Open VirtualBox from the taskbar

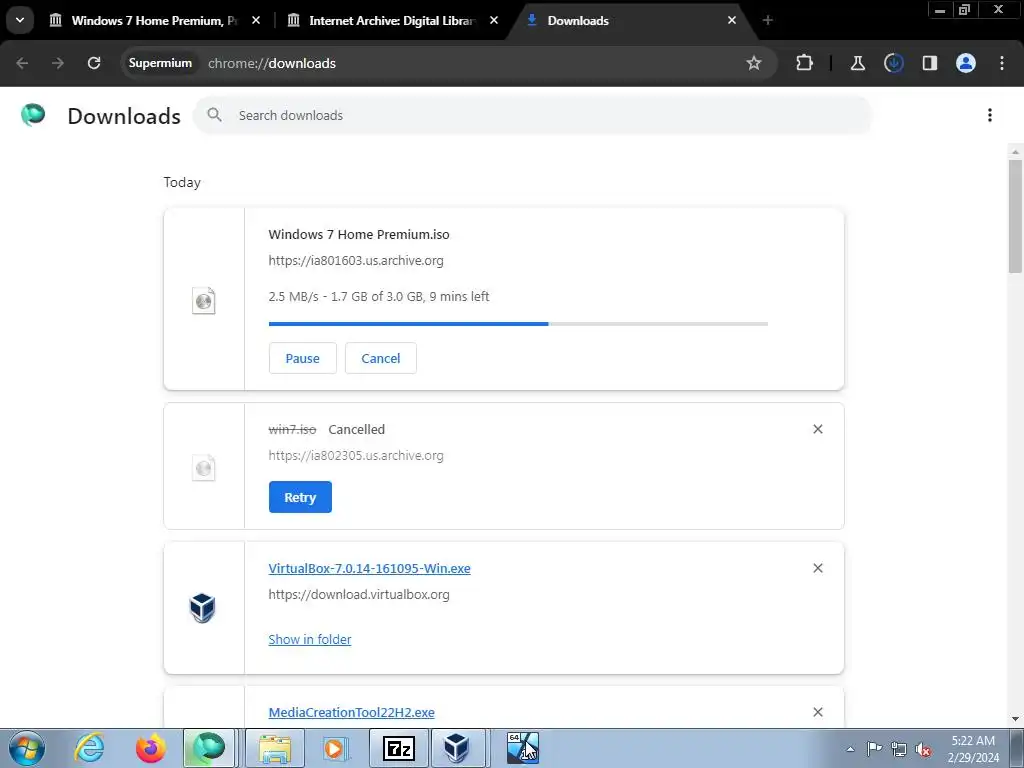(457, 748)
